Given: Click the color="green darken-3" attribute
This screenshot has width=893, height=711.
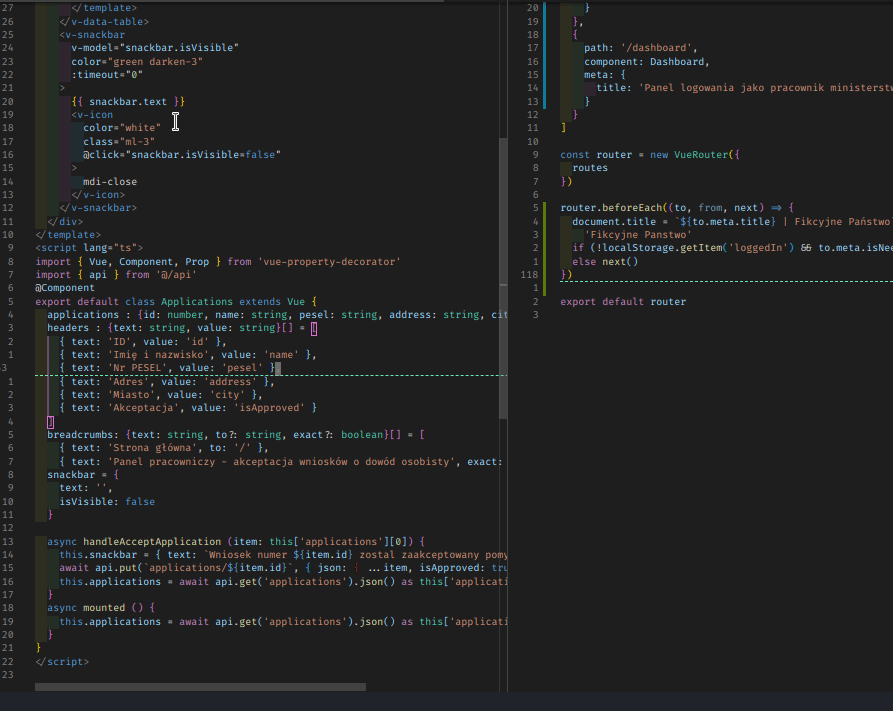Looking at the screenshot, I should coord(137,62).
